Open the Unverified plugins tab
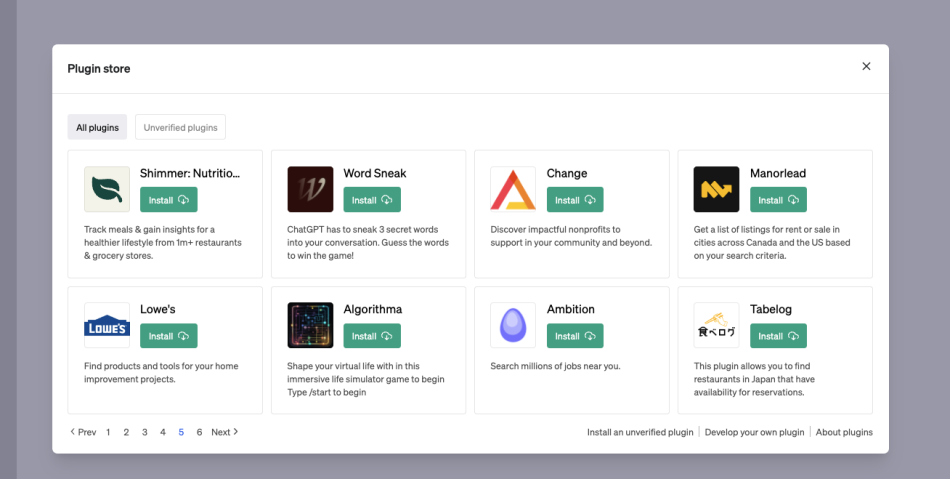This screenshot has height=479, width=950. pos(180,127)
